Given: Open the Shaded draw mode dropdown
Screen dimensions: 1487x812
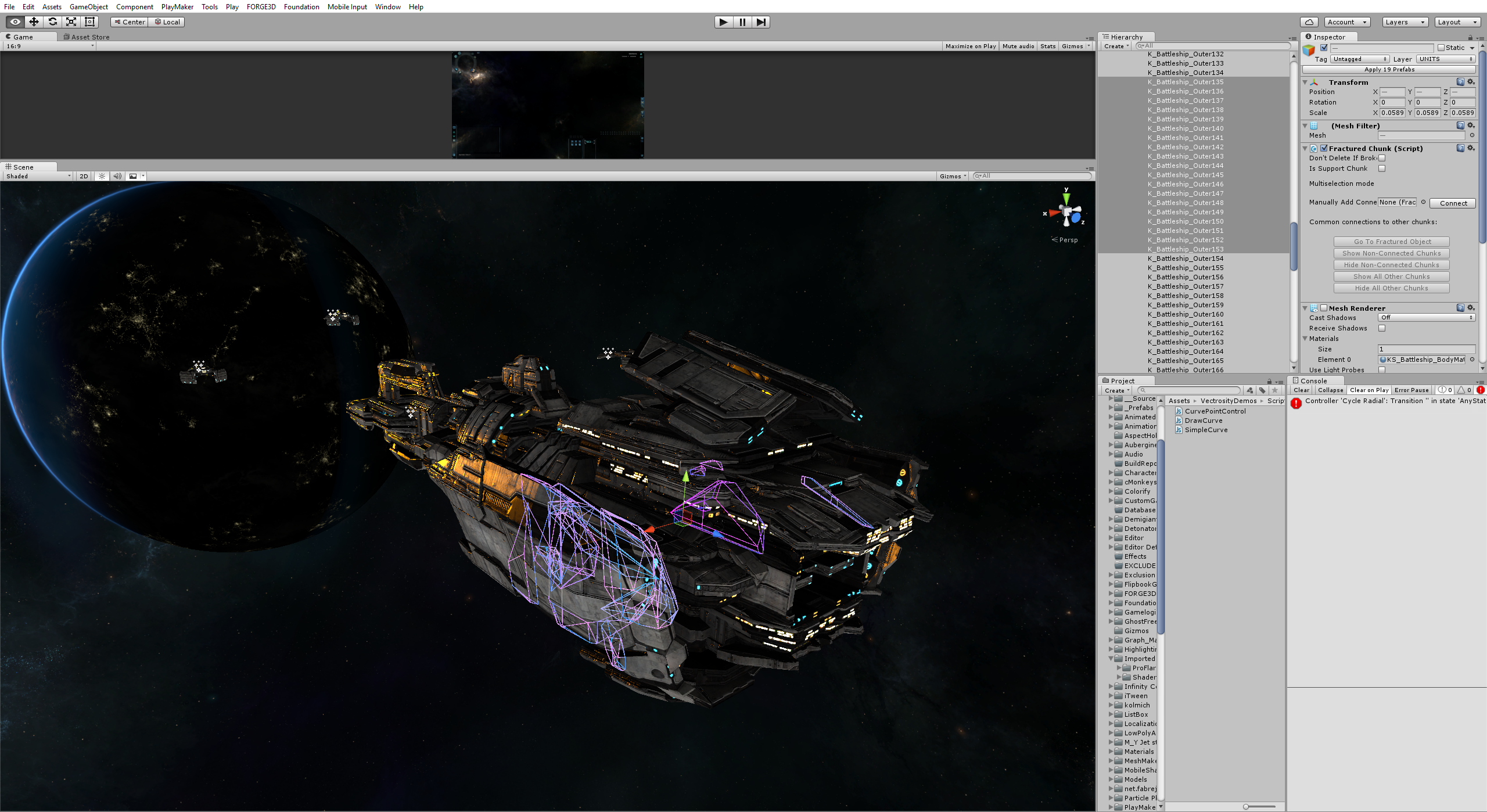Looking at the screenshot, I should tap(38, 176).
